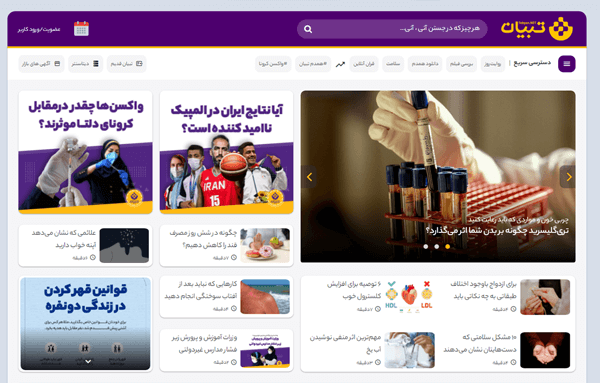Go to previous slide with left arrow
This screenshot has width=600, height=383.
point(309,177)
